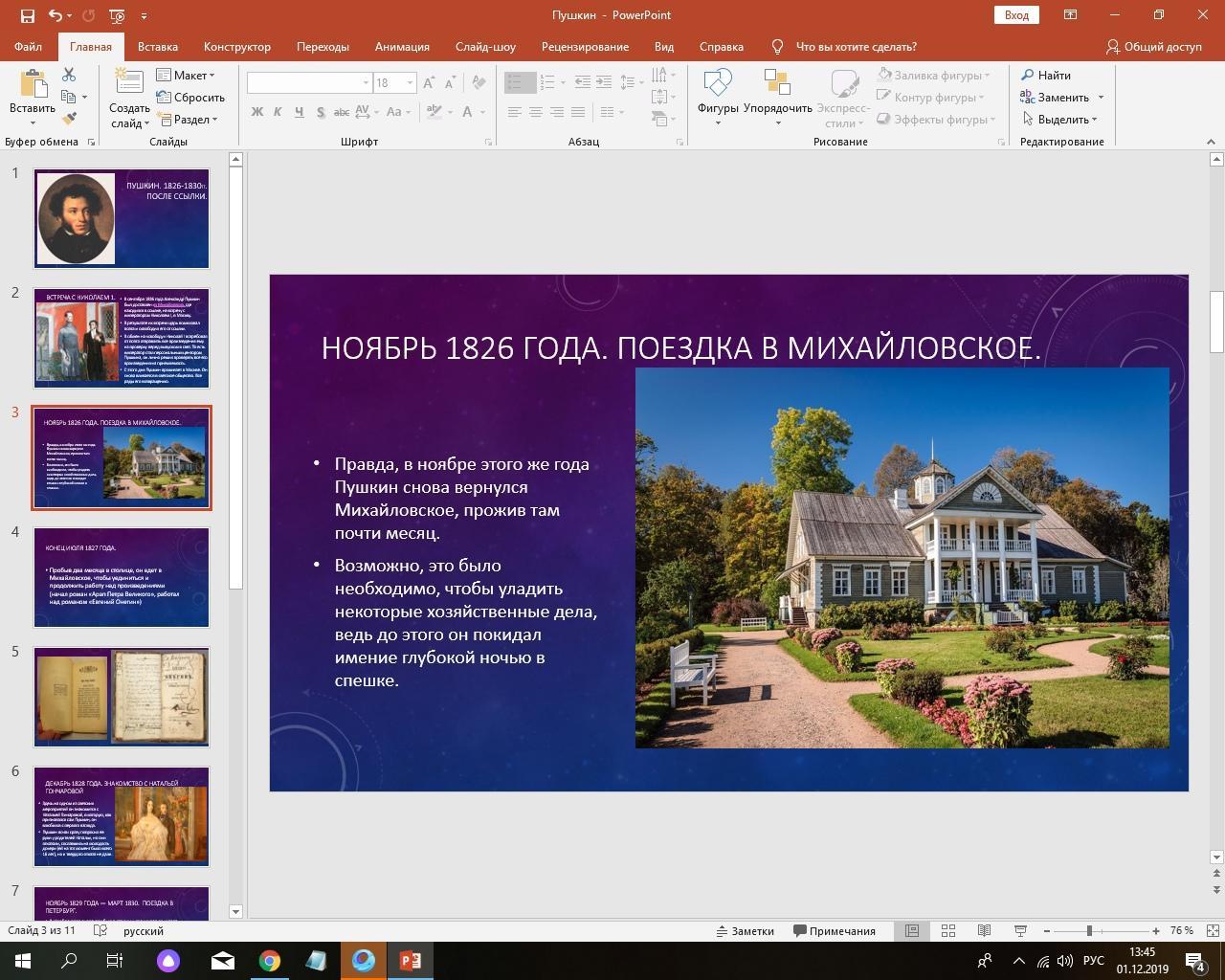This screenshot has height=980, width=1225.
Task: Expand the Выделить selection dropdown
Action: point(1060,120)
